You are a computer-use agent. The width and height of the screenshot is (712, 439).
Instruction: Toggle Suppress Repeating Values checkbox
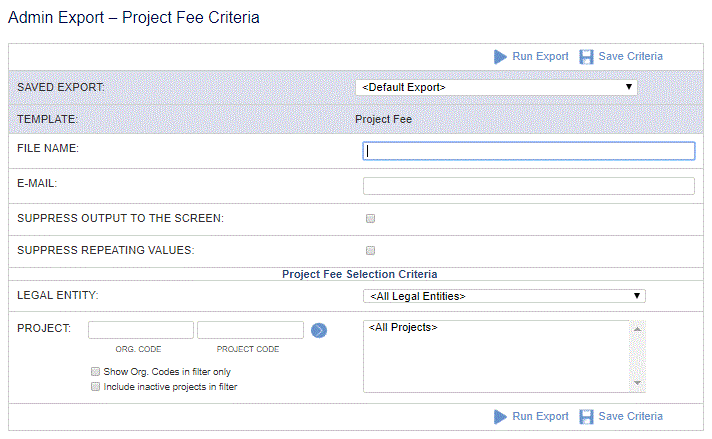coord(371,251)
